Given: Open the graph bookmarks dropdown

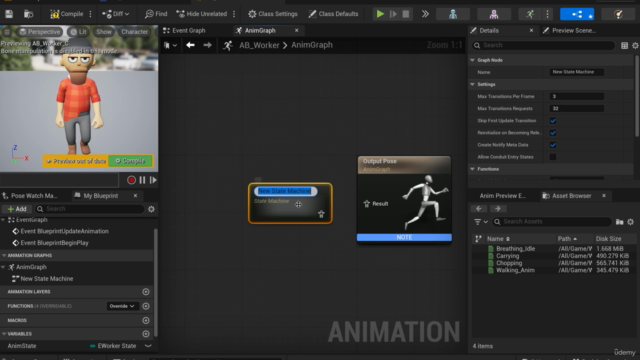Looking at the screenshot, I should coord(170,45).
